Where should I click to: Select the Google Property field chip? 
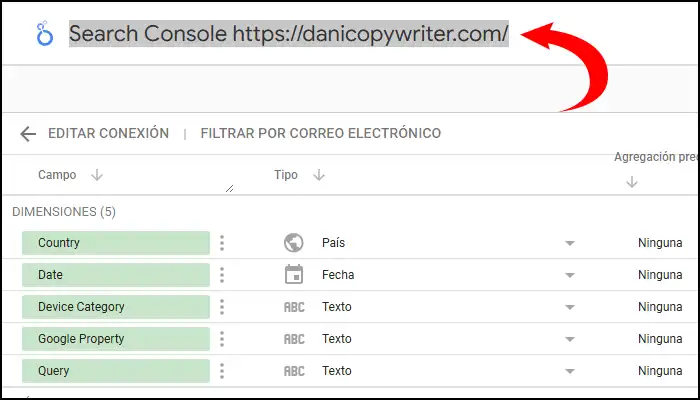click(x=116, y=339)
